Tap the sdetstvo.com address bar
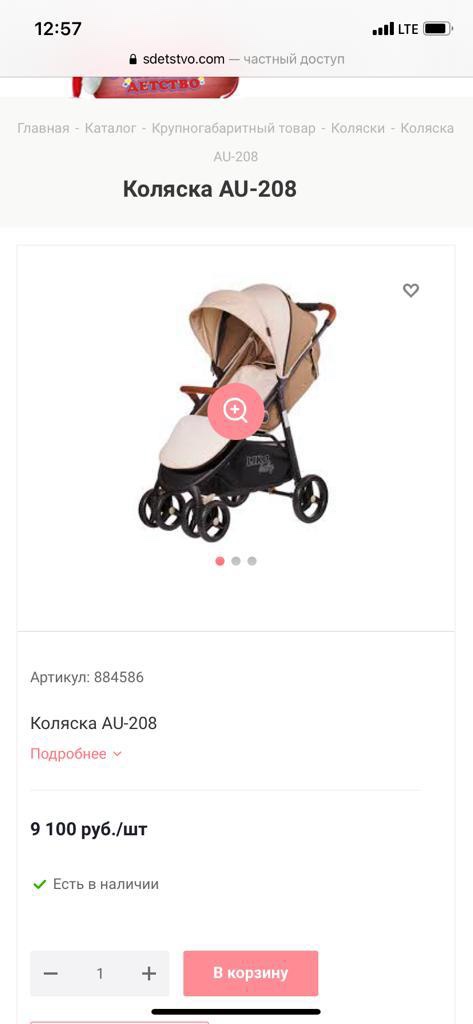The image size is (473, 1024). coord(236,59)
